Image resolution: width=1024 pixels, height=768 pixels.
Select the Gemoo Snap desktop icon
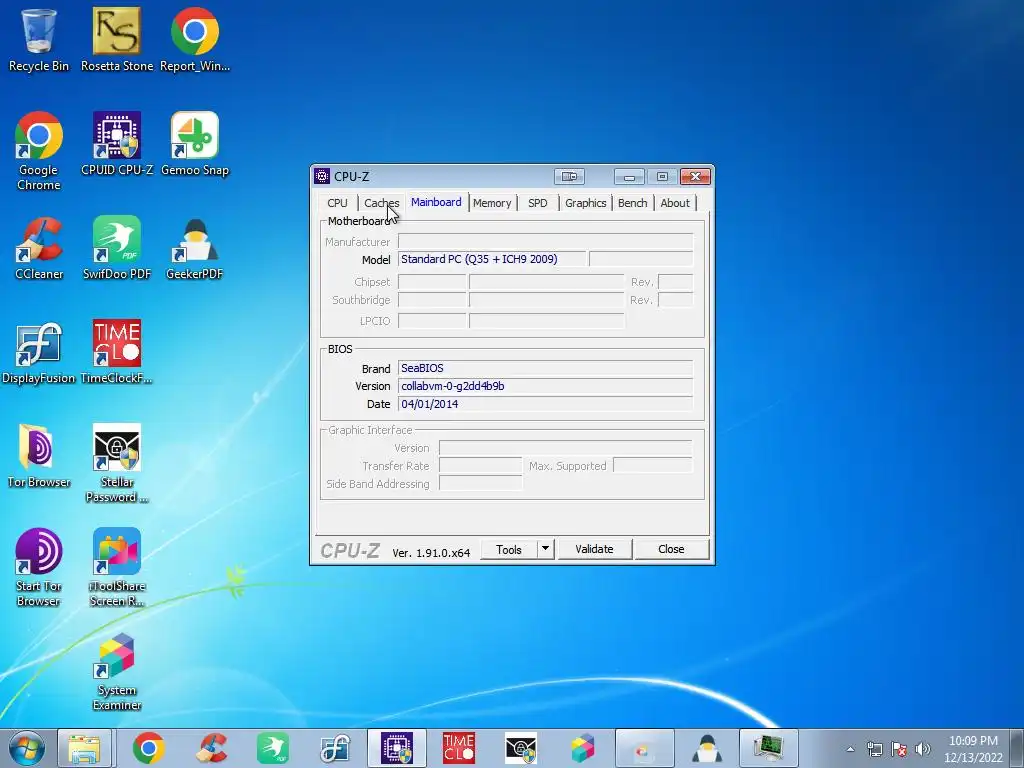click(x=195, y=144)
